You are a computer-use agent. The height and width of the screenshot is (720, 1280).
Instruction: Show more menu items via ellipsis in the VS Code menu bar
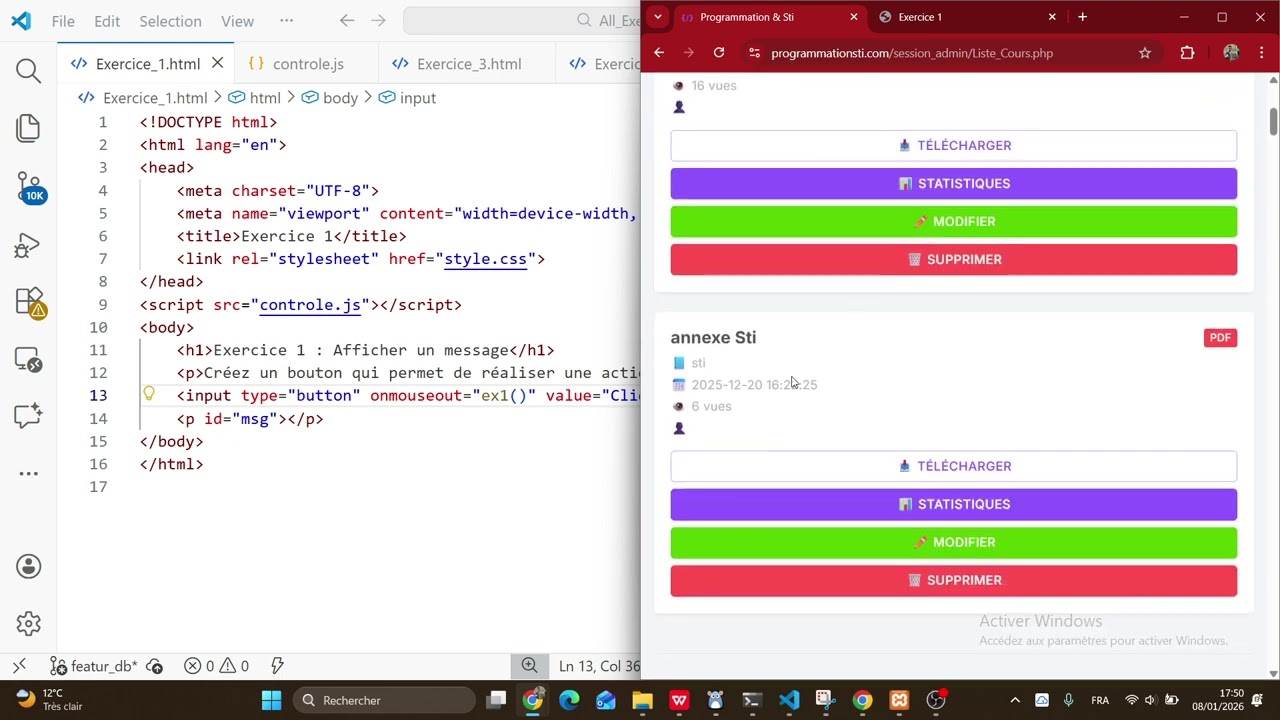[x=287, y=21]
